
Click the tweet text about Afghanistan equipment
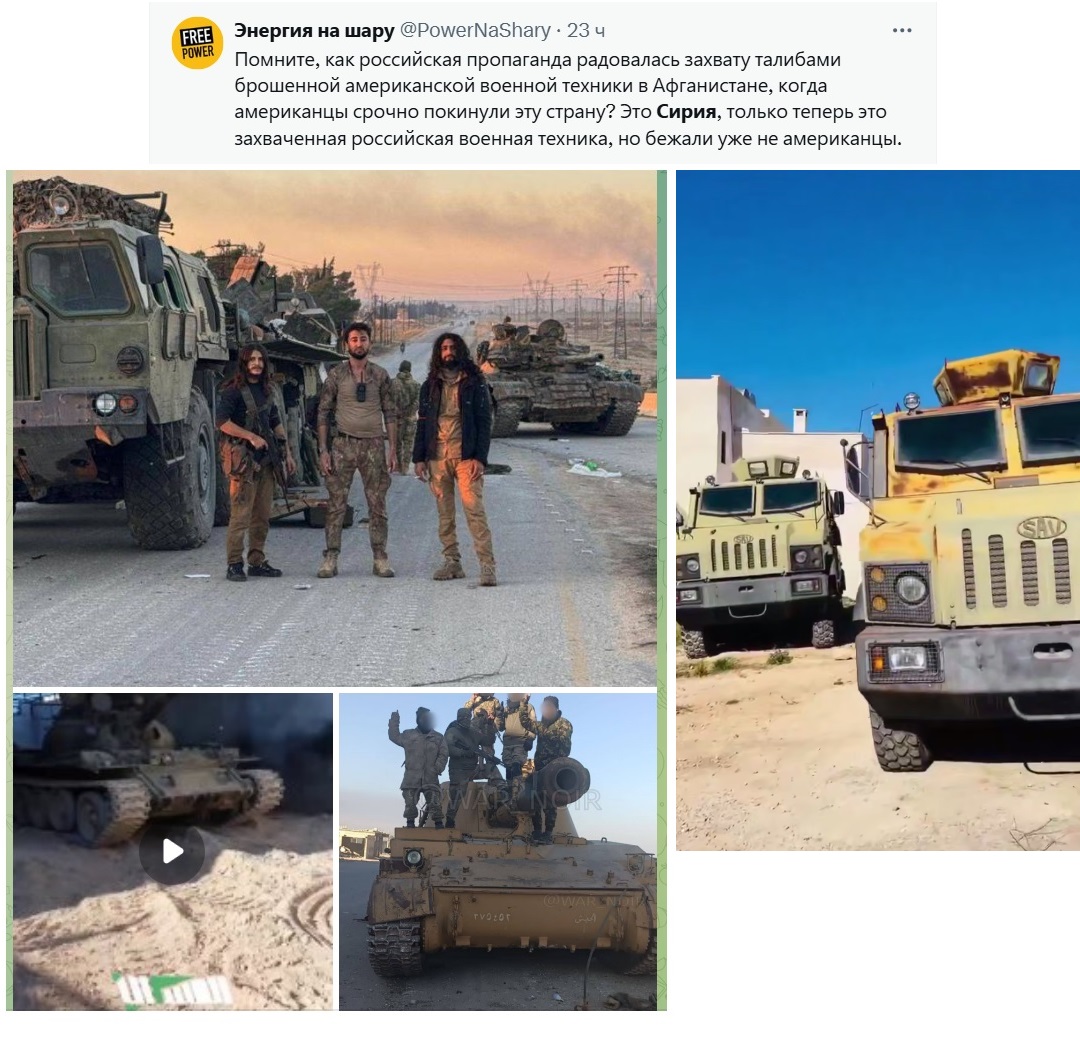(x=568, y=98)
